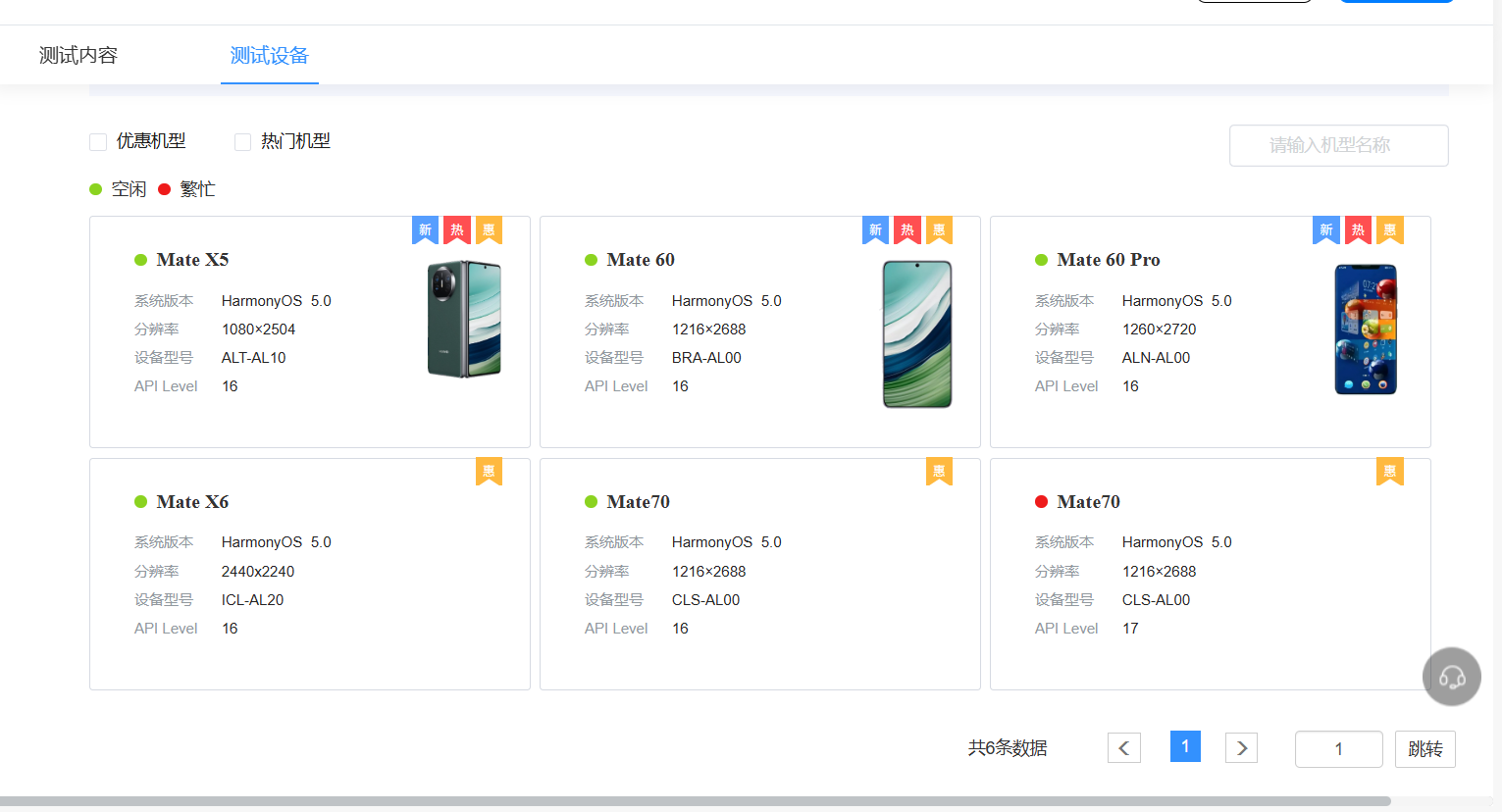Switch to the 测试设备 tab
Viewport: 1502px width, 812px height.
point(270,56)
